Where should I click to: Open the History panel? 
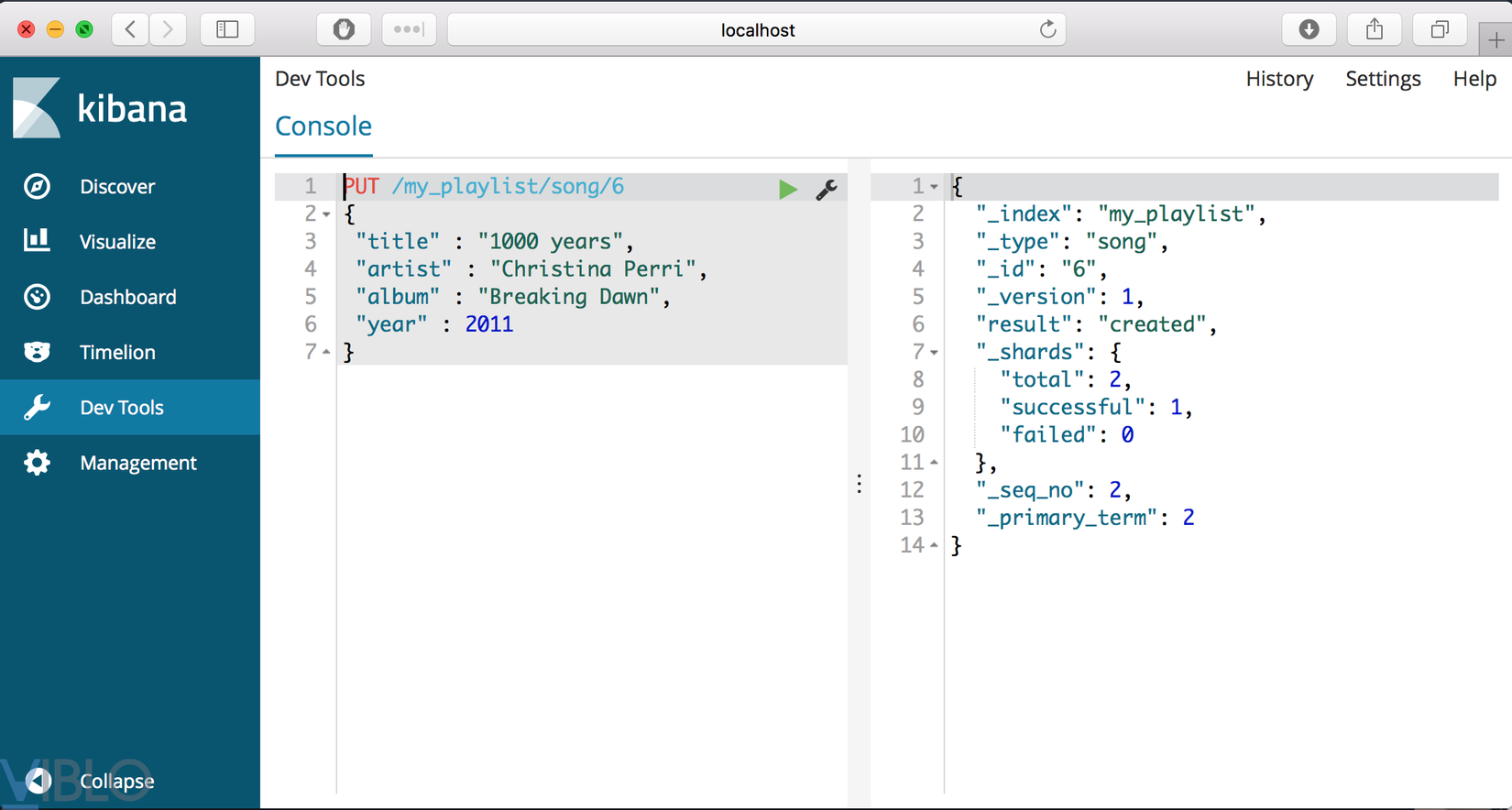point(1279,79)
